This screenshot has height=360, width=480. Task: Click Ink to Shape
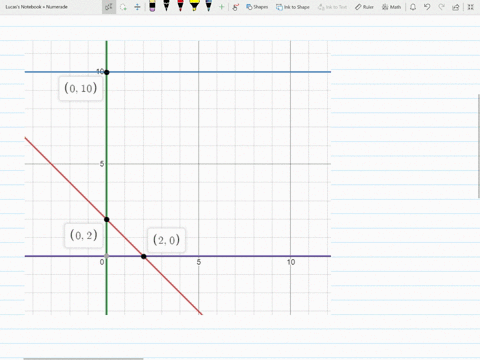[293, 7]
